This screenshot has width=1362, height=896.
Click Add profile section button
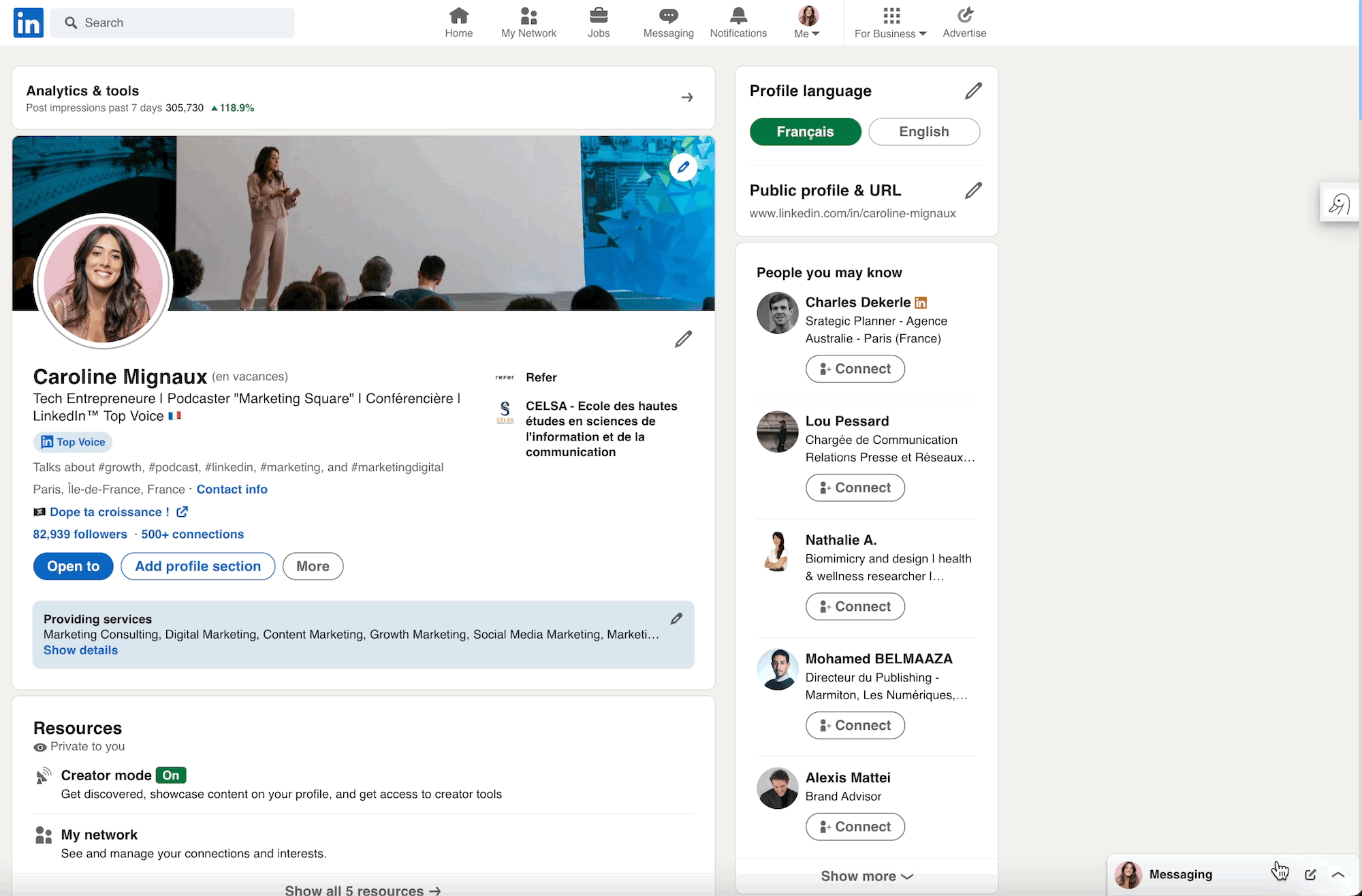click(x=197, y=566)
